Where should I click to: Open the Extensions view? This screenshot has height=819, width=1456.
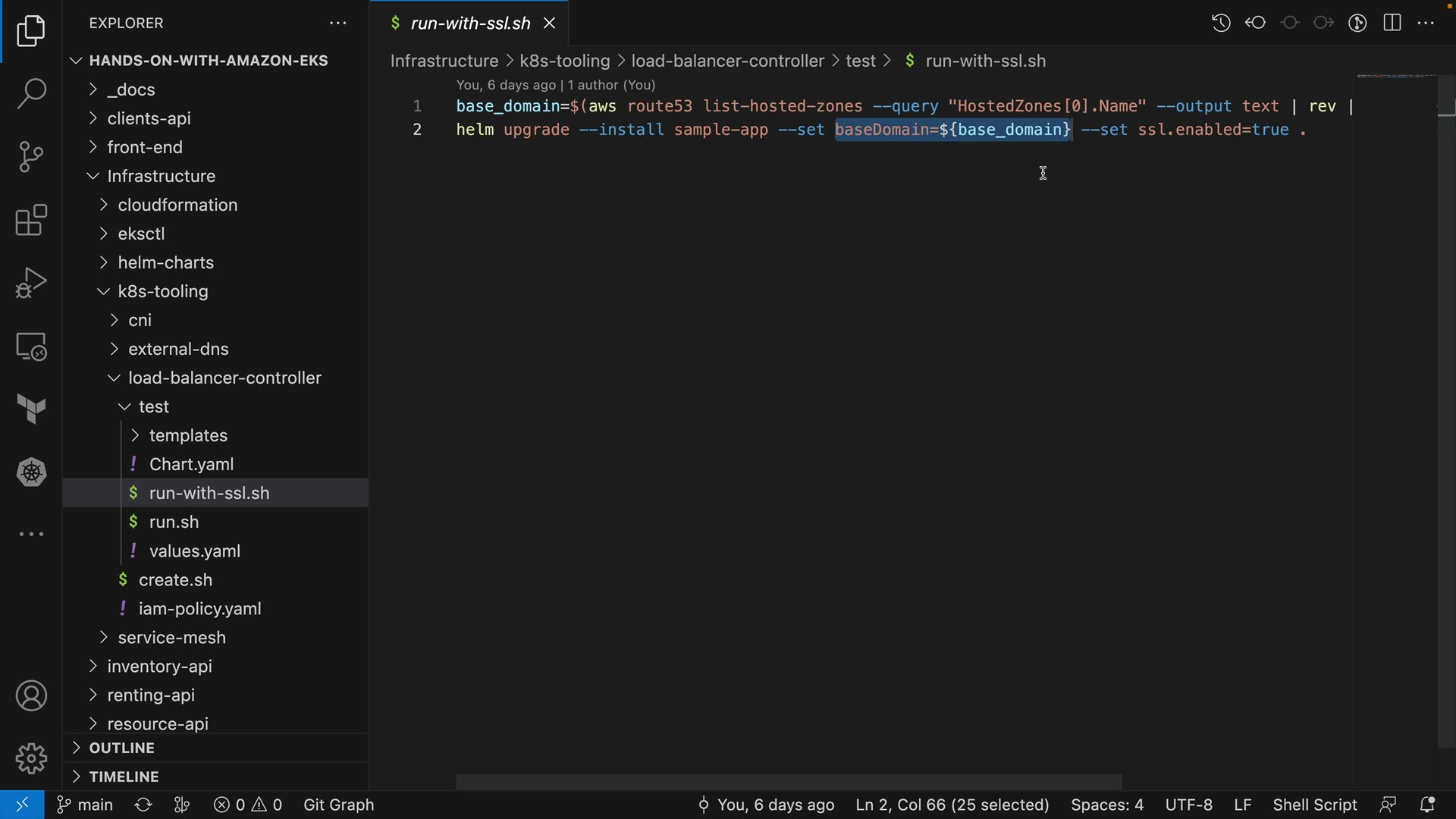(x=31, y=221)
